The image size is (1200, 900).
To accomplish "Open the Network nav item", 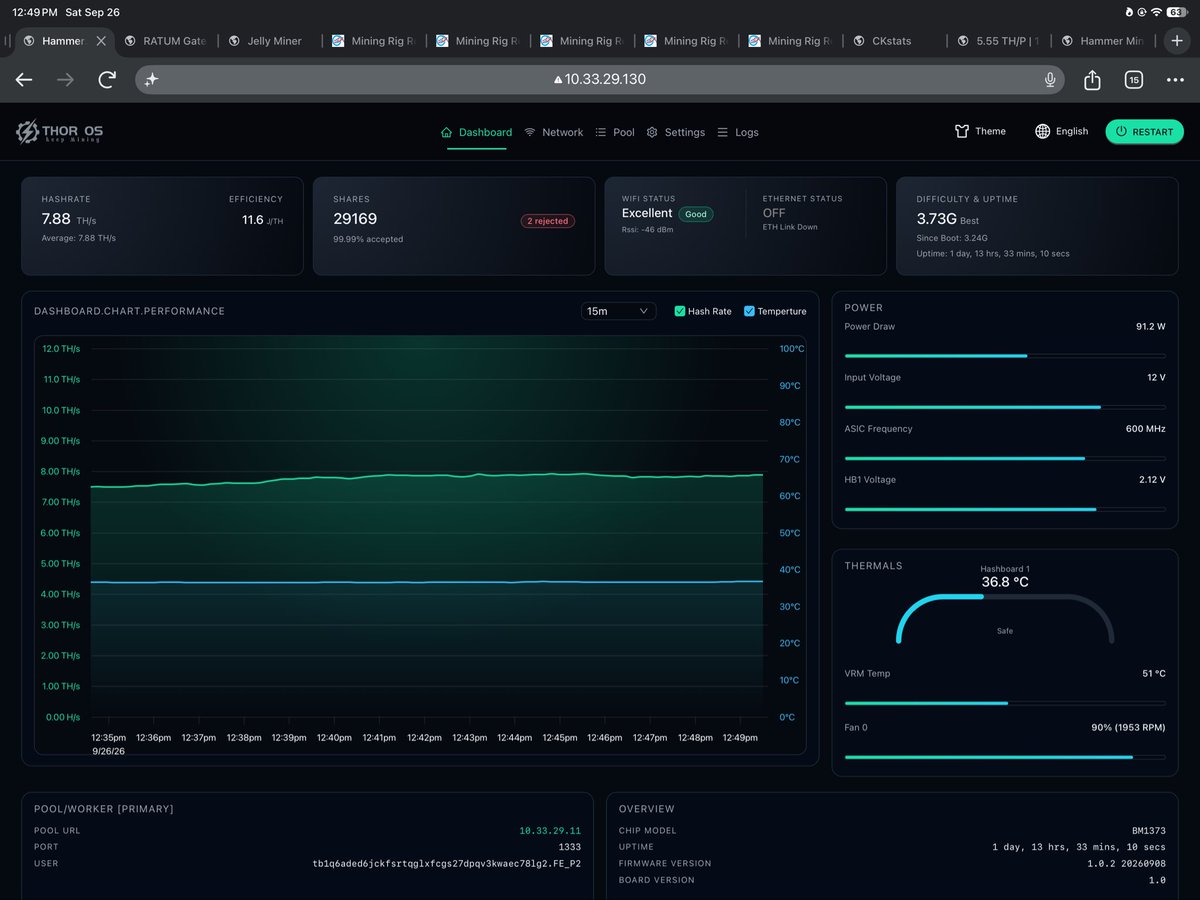I will coord(553,132).
